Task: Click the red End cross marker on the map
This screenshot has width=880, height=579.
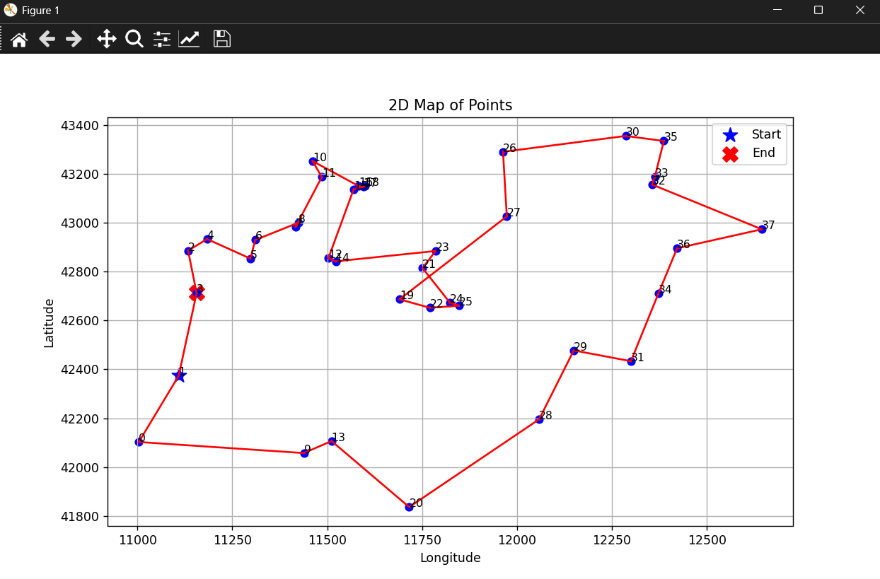Action: [197, 292]
